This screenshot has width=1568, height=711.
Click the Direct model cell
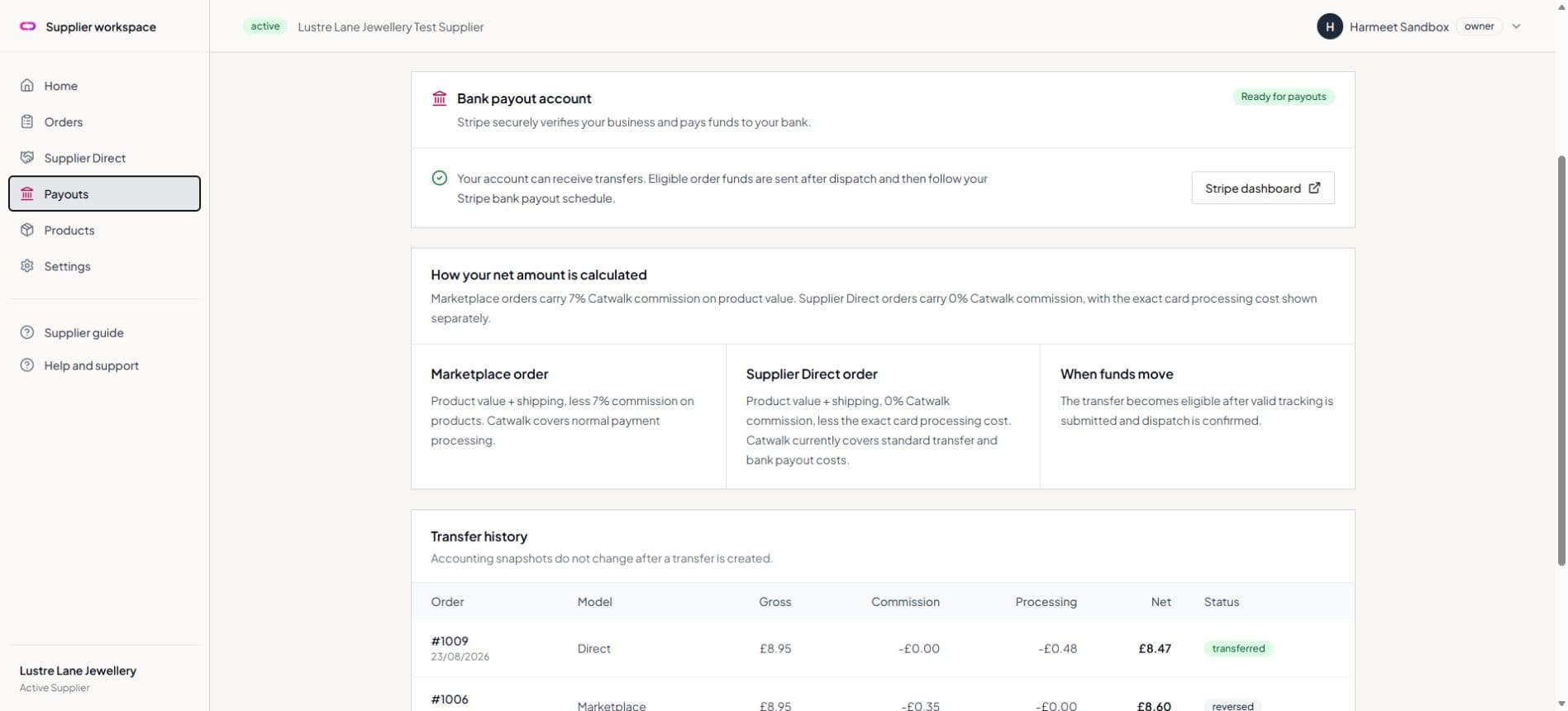tap(593, 648)
